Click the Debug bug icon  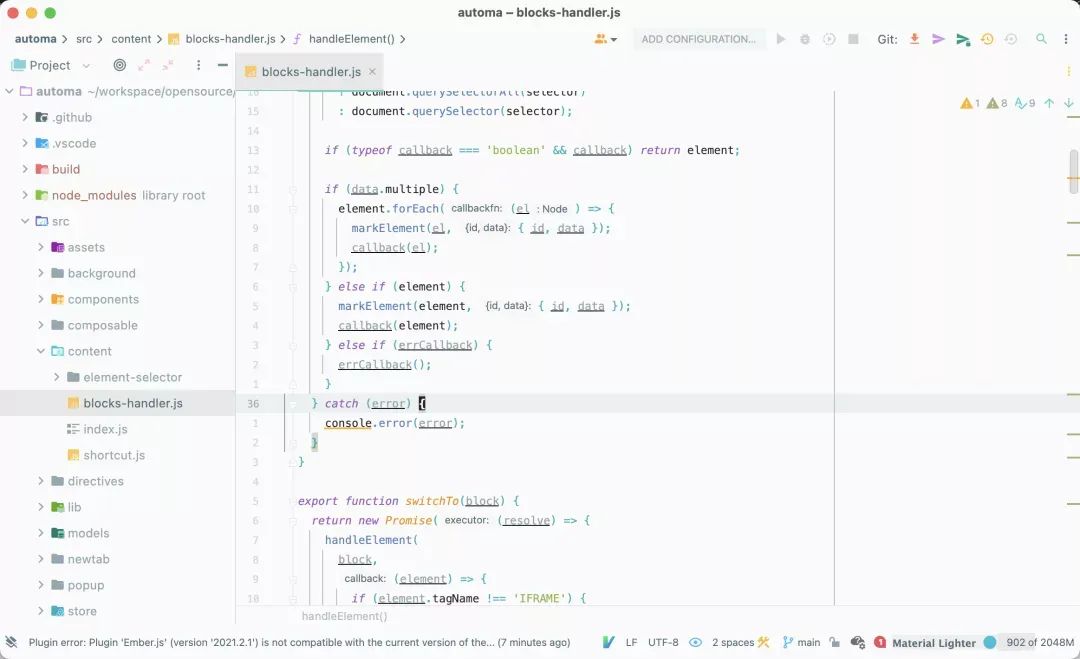click(x=804, y=39)
